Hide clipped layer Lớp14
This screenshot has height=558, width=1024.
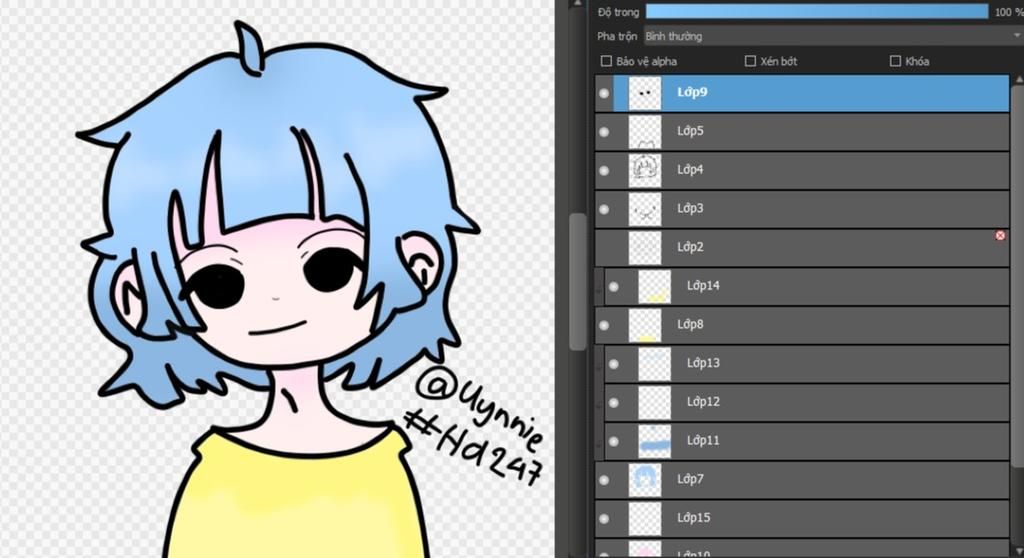pos(614,286)
